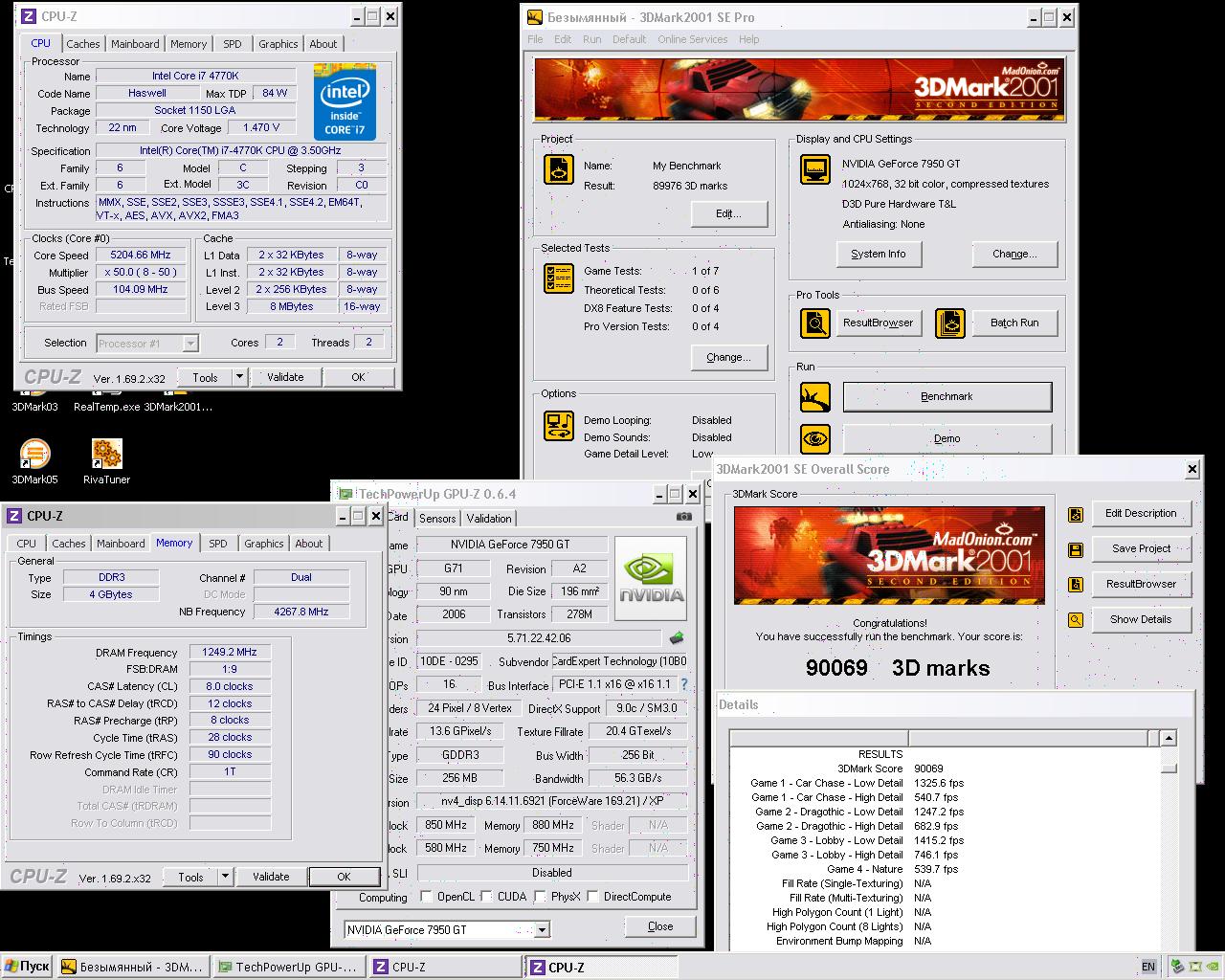Click the Validate button in top CPU-Z
This screenshot has width=1225, height=980.
pyautogui.click(x=284, y=377)
